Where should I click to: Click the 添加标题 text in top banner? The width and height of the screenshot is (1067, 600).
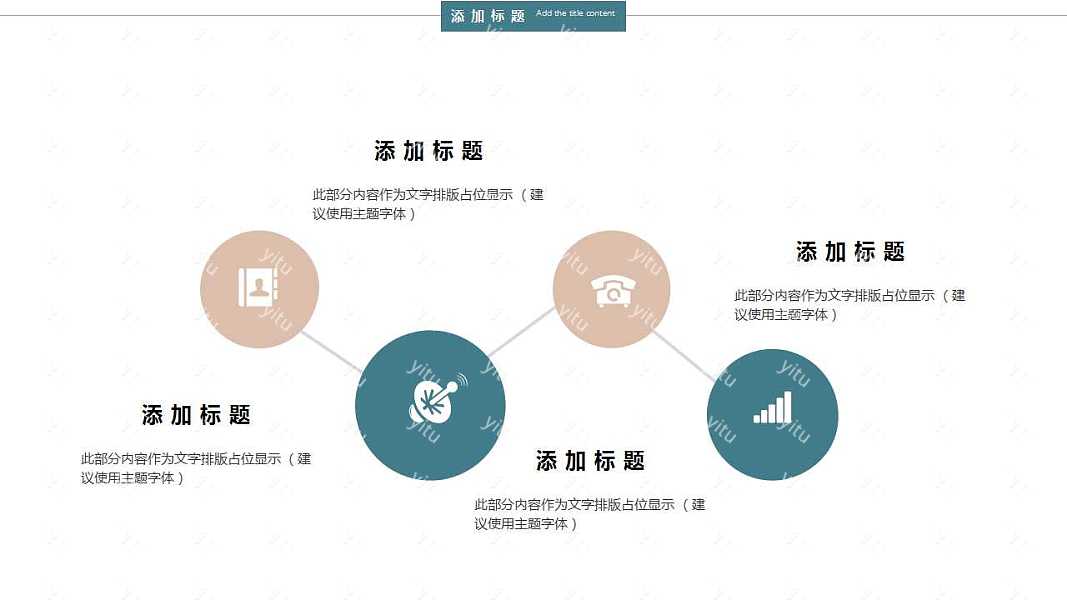point(487,16)
